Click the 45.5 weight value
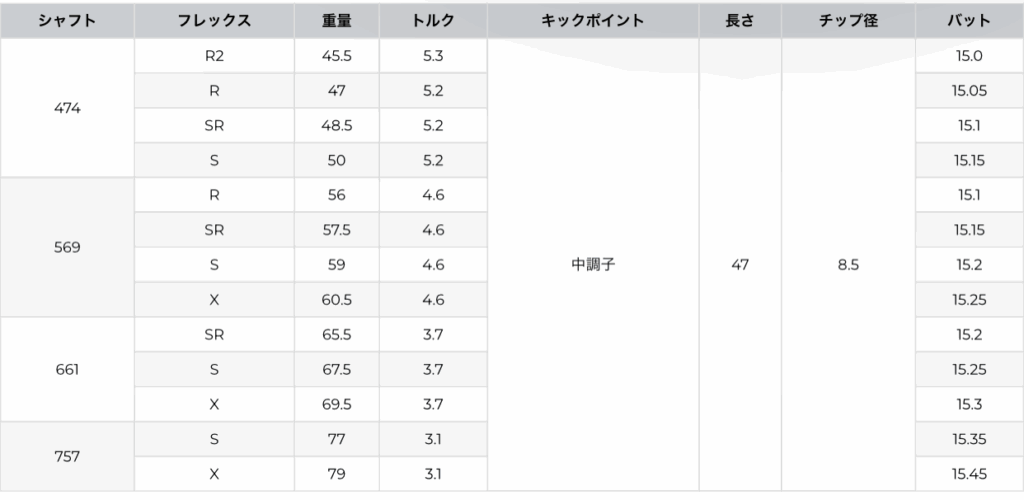 (336, 56)
